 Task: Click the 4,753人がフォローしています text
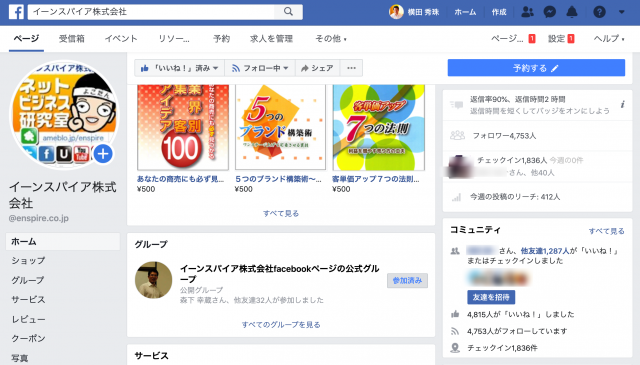tap(517, 331)
